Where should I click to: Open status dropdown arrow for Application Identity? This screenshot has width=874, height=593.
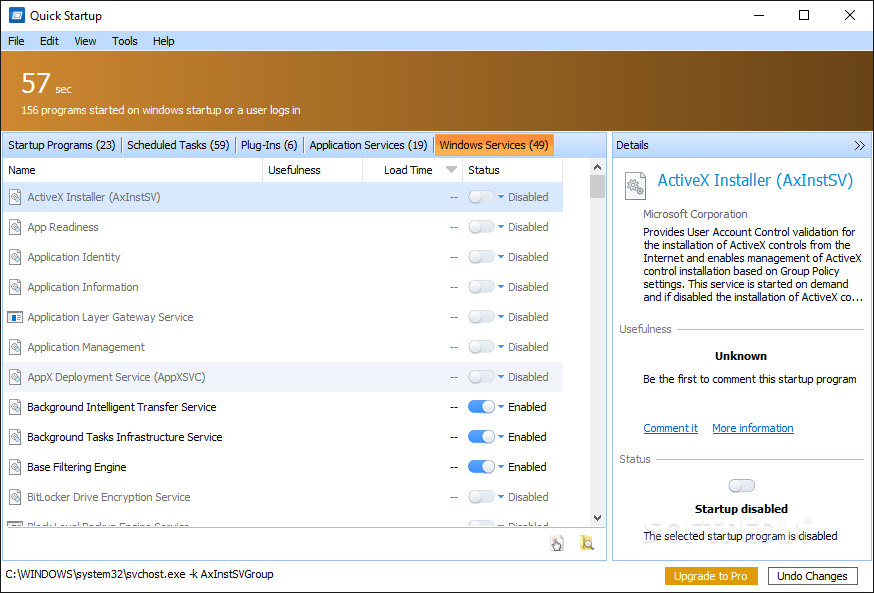point(501,257)
